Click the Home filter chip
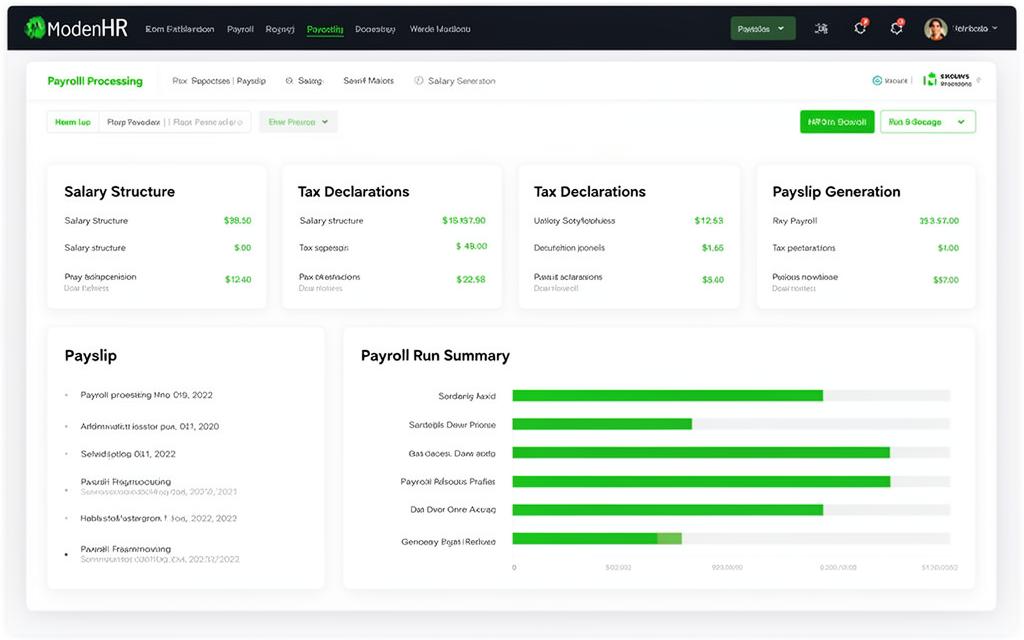1024x640 pixels. (x=71, y=121)
